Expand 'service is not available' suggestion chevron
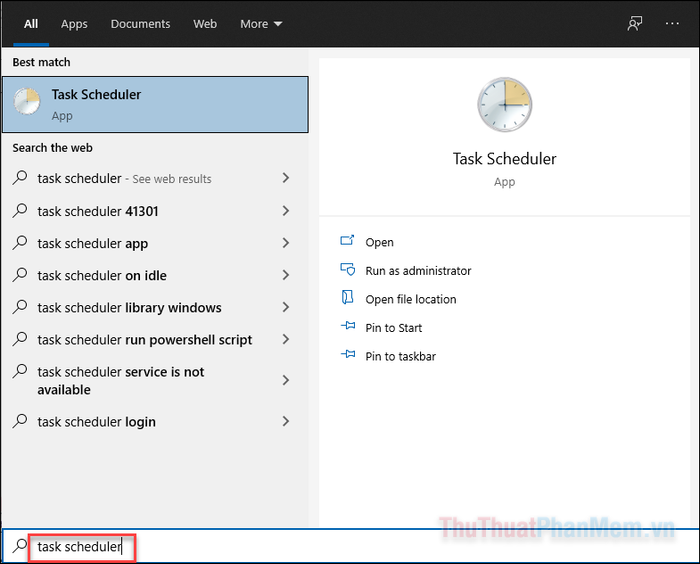Image resolution: width=700 pixels, height=564 pixels. click(286, 380)
